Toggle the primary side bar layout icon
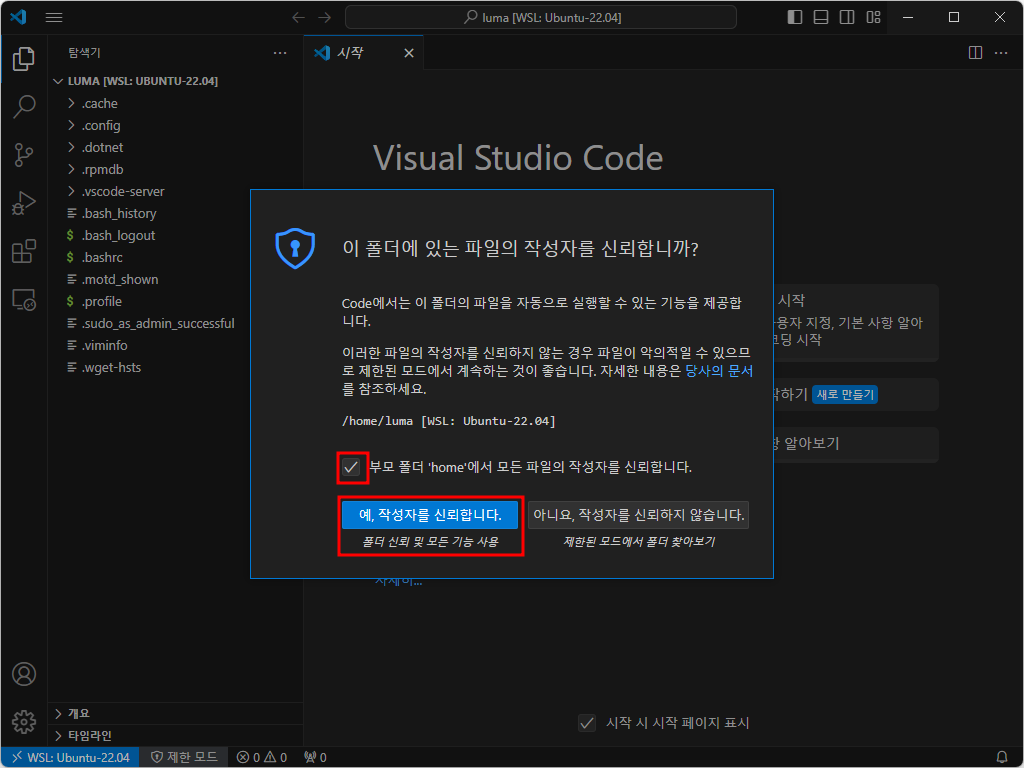Viewport: 1024px width, 768px height. [x=795, y=18]
